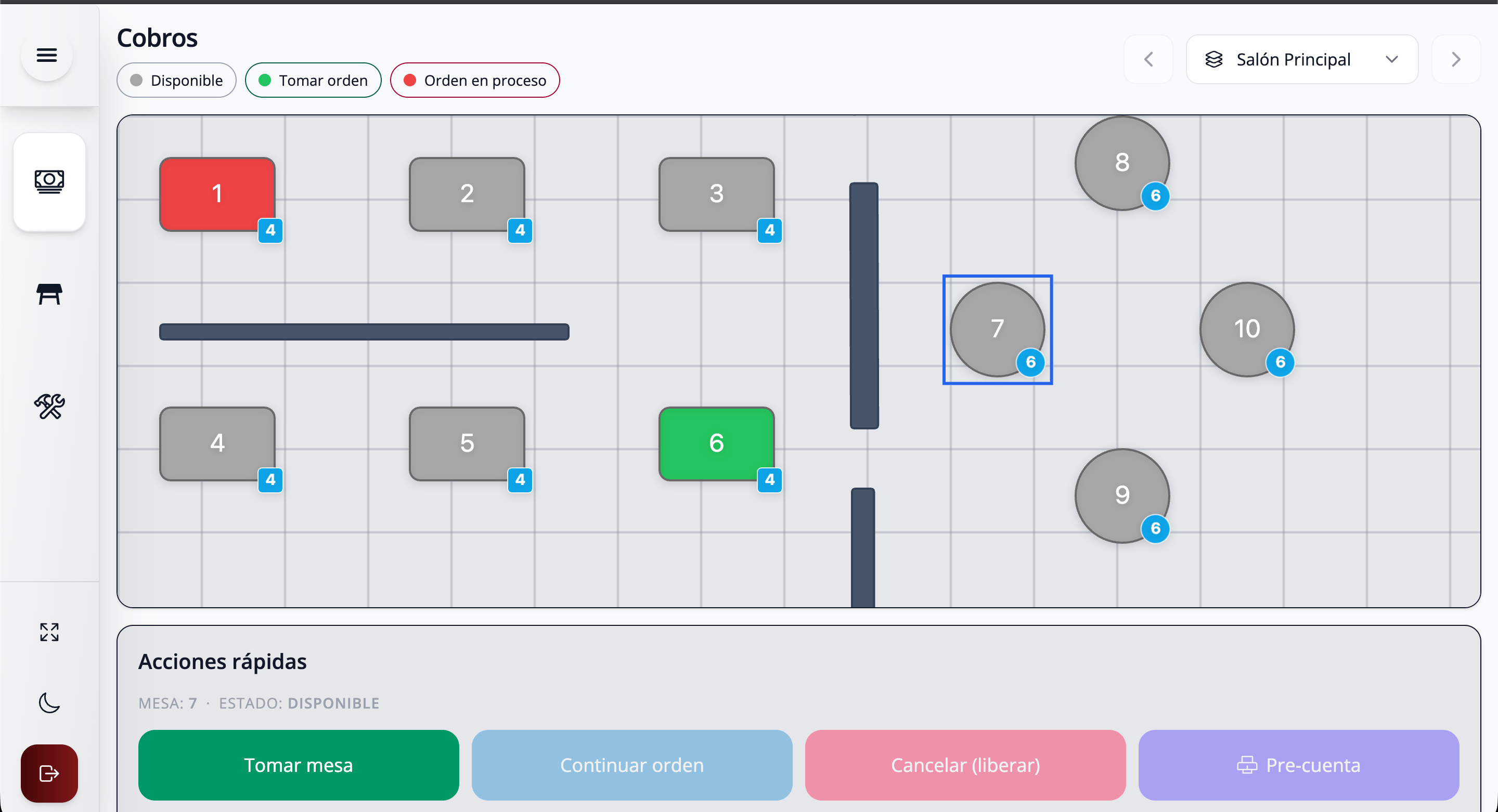Click the fullscreen expand icon
Viewport: 1498px width, 812px height.
49,632
